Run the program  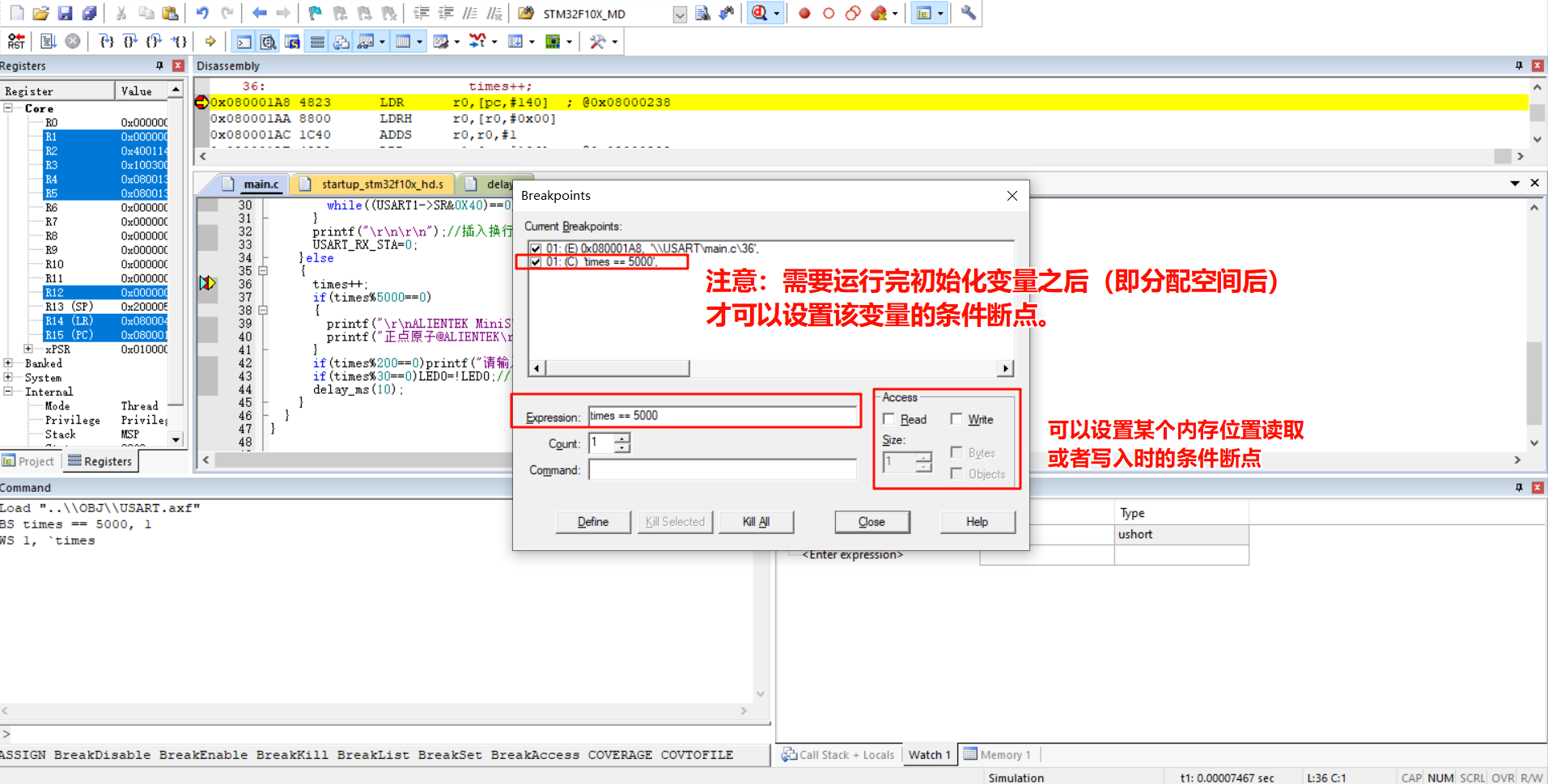(x=49, y=41)
